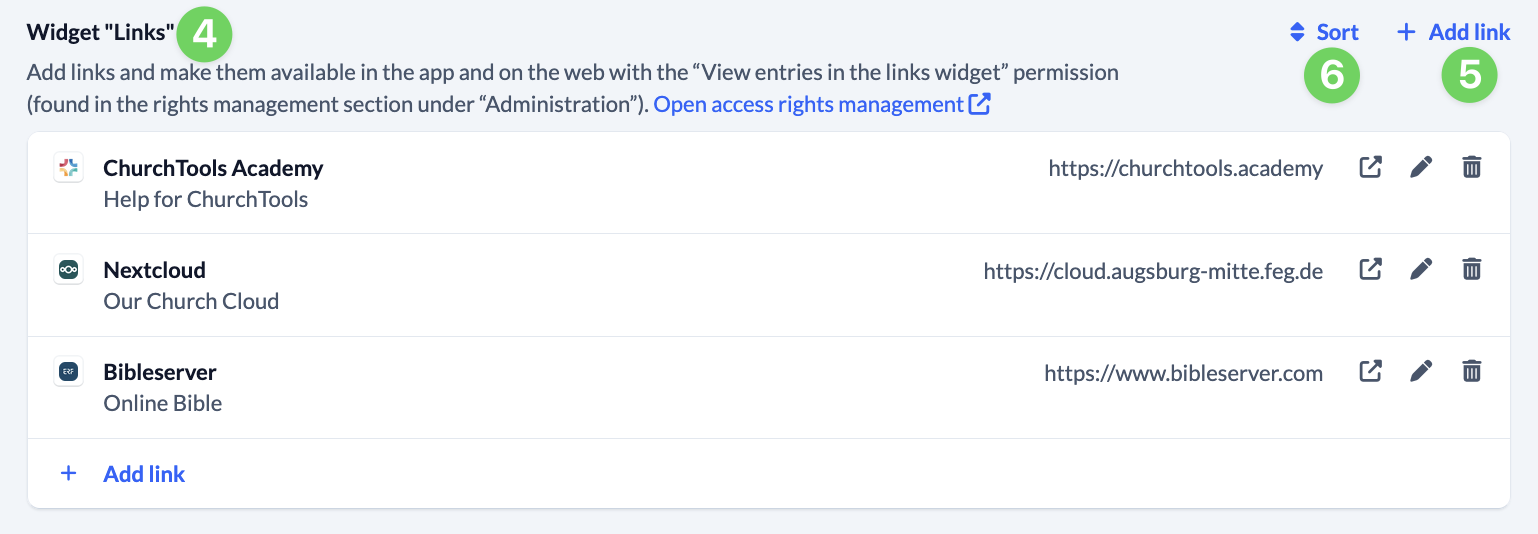Image resolution: width=1538 pixels, height=534 pixels.
Task: Click the Bibleserver logo icon
Action: coord(68,372)
